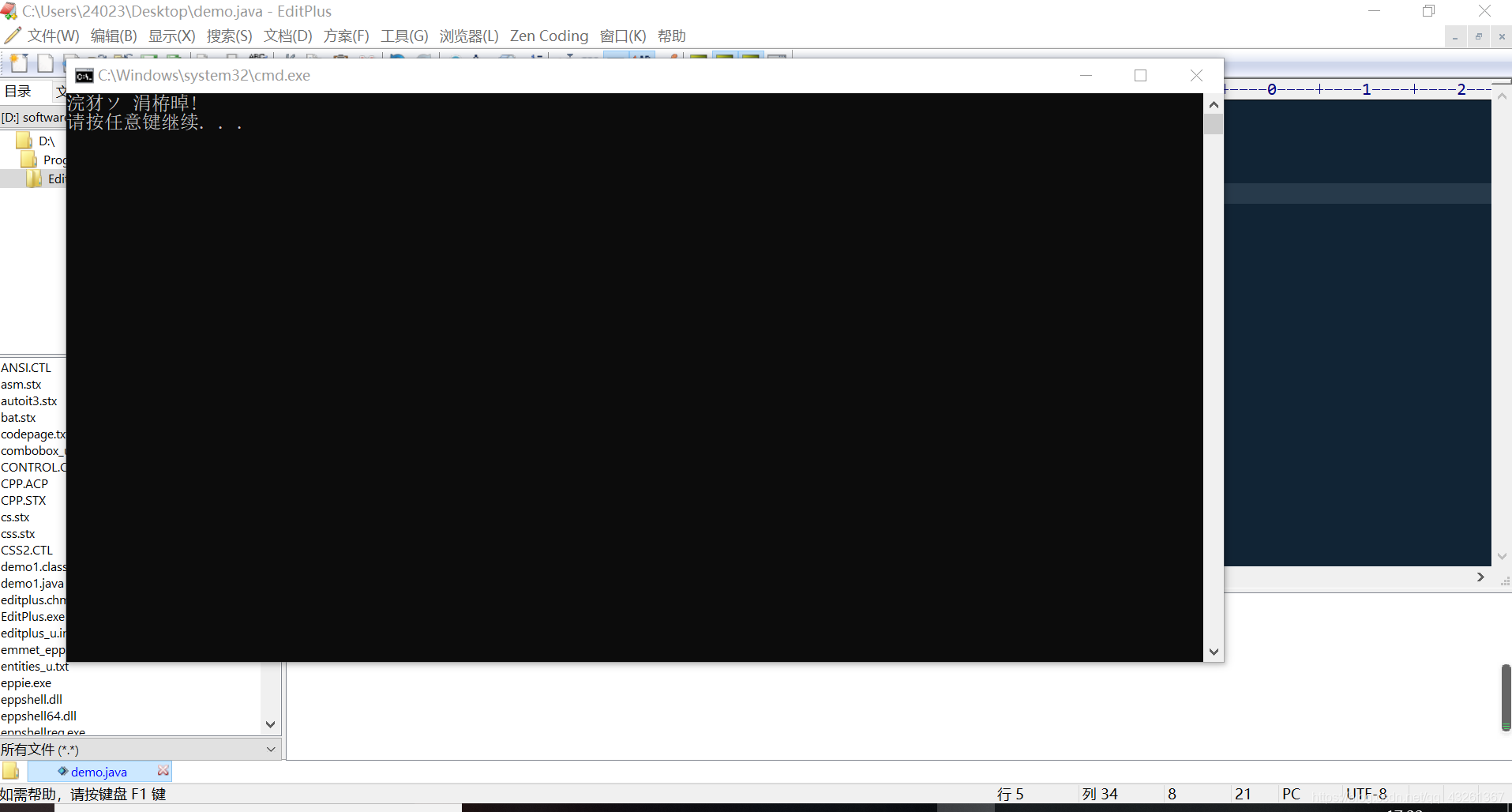
Task: Click the EditPlus app icon in title bar
Action: pos(9,11)
